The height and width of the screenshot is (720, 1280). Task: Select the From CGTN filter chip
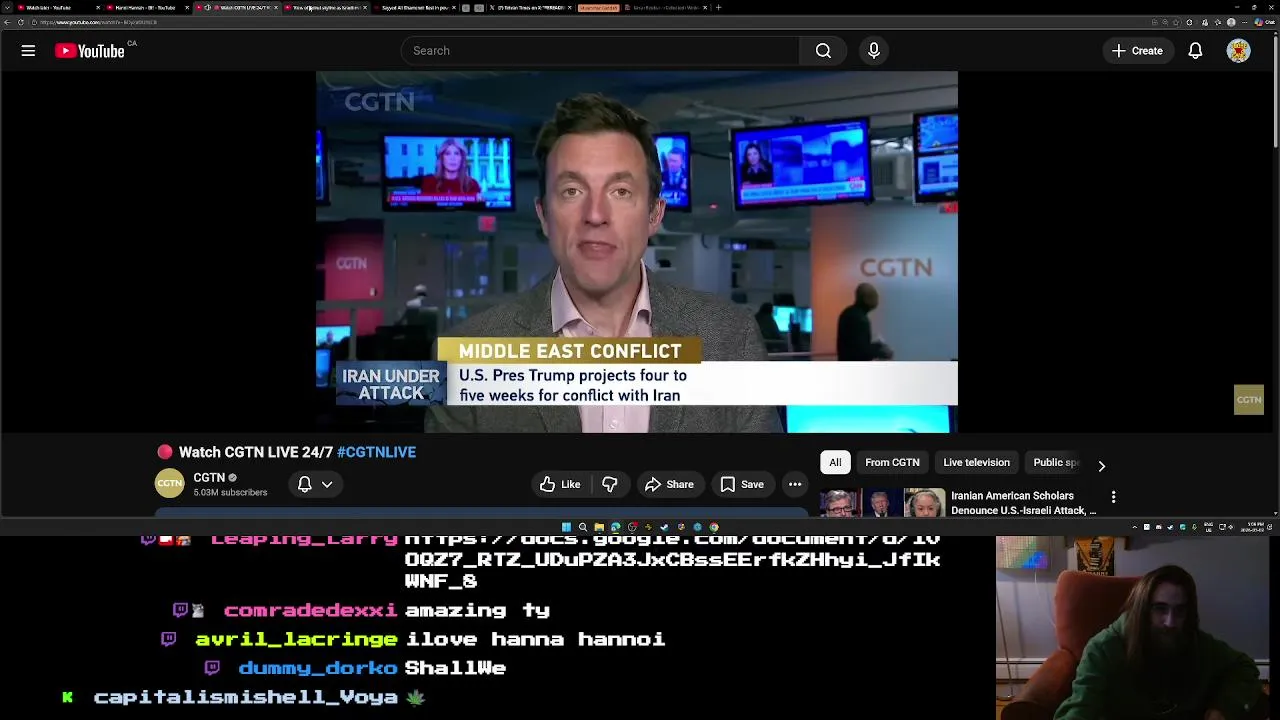click(892, 462)
